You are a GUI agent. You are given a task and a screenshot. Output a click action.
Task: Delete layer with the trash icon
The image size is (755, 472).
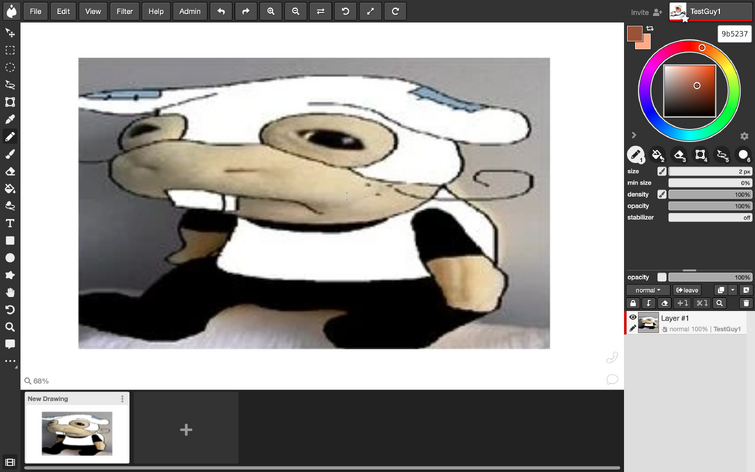[x=746, y=303]
